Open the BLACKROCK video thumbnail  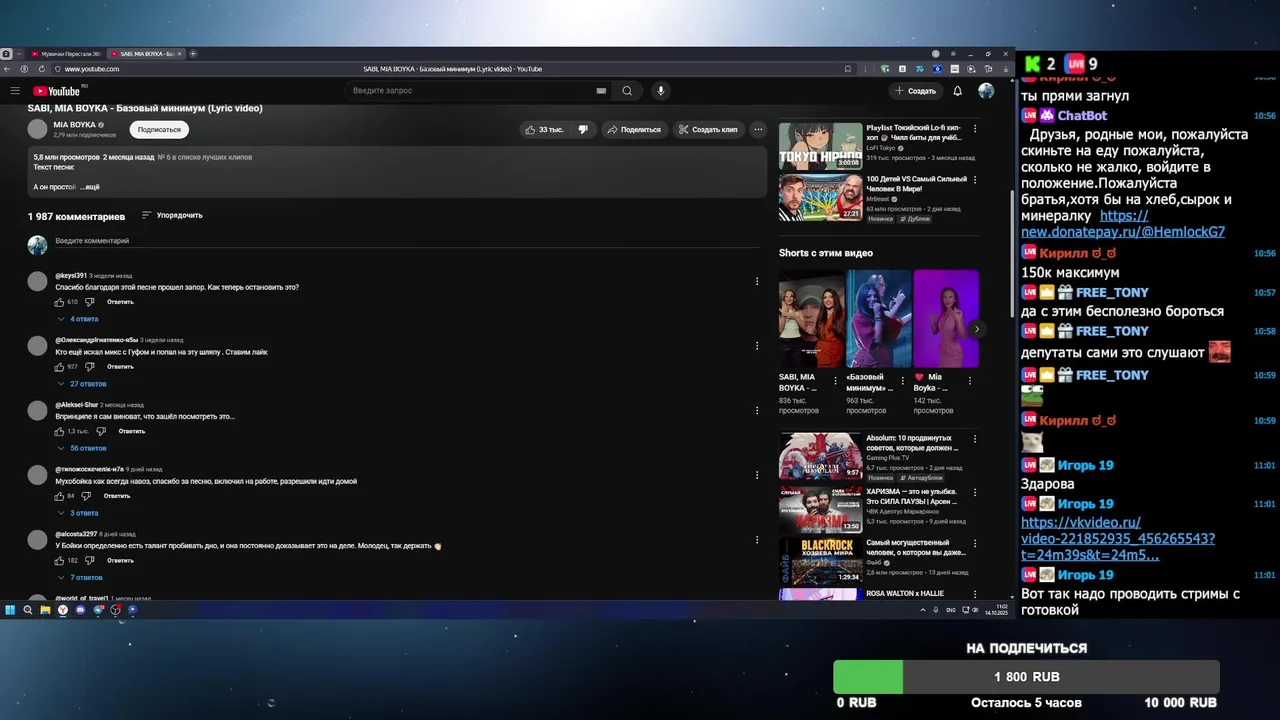820,562
